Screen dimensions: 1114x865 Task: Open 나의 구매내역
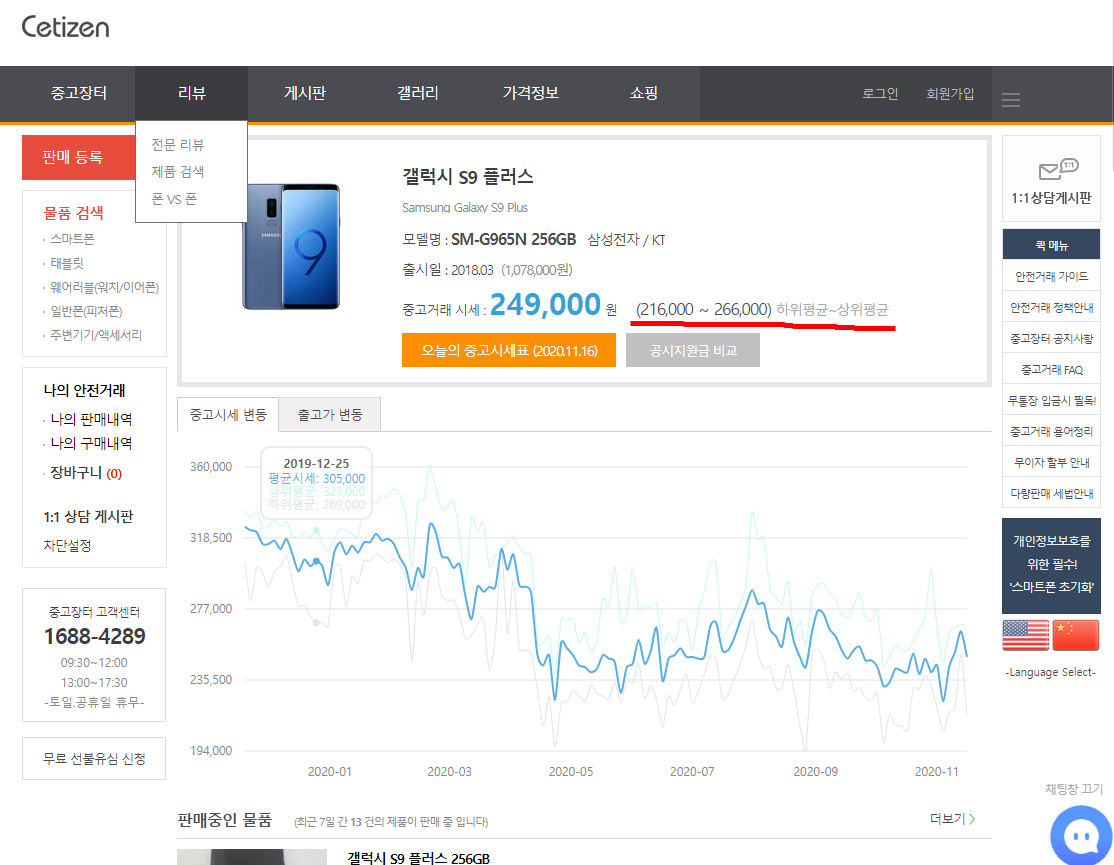click(91, 443)
